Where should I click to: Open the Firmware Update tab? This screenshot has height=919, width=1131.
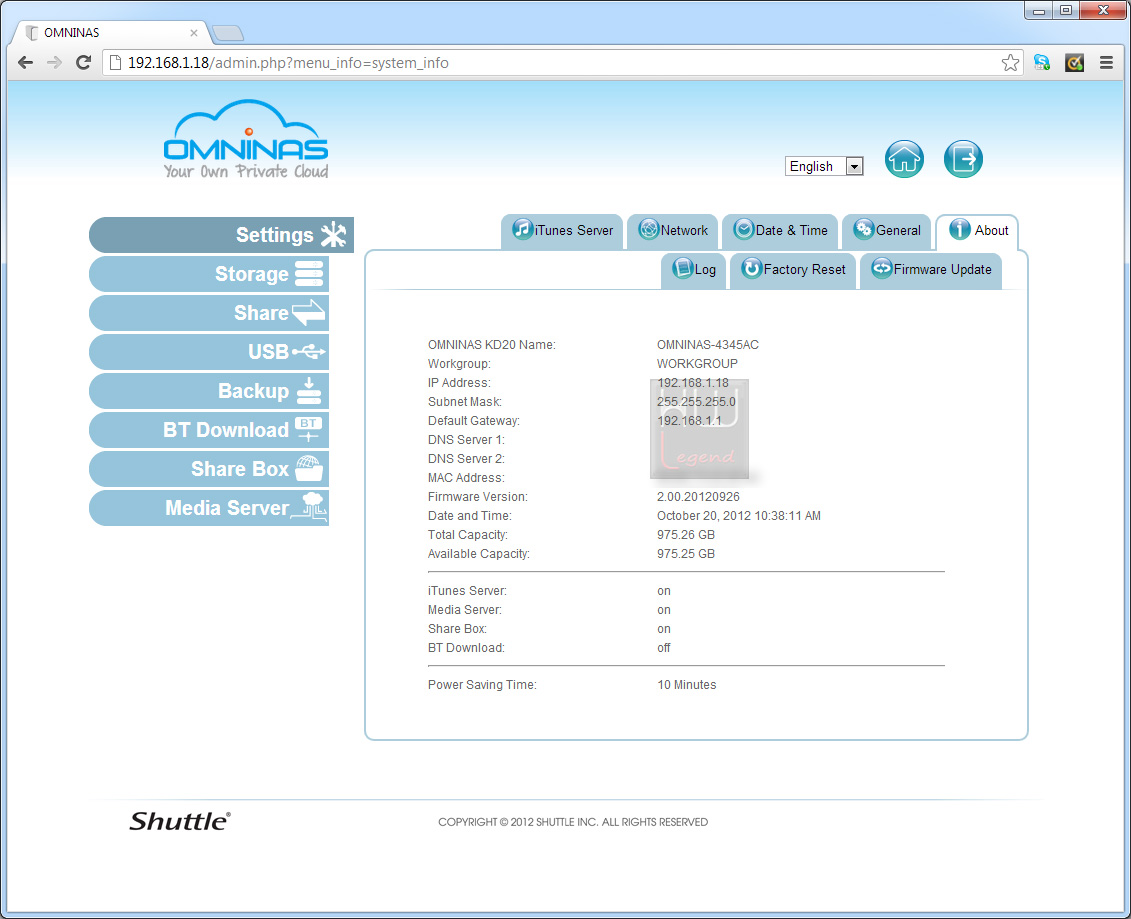click(x=931, y=270)
